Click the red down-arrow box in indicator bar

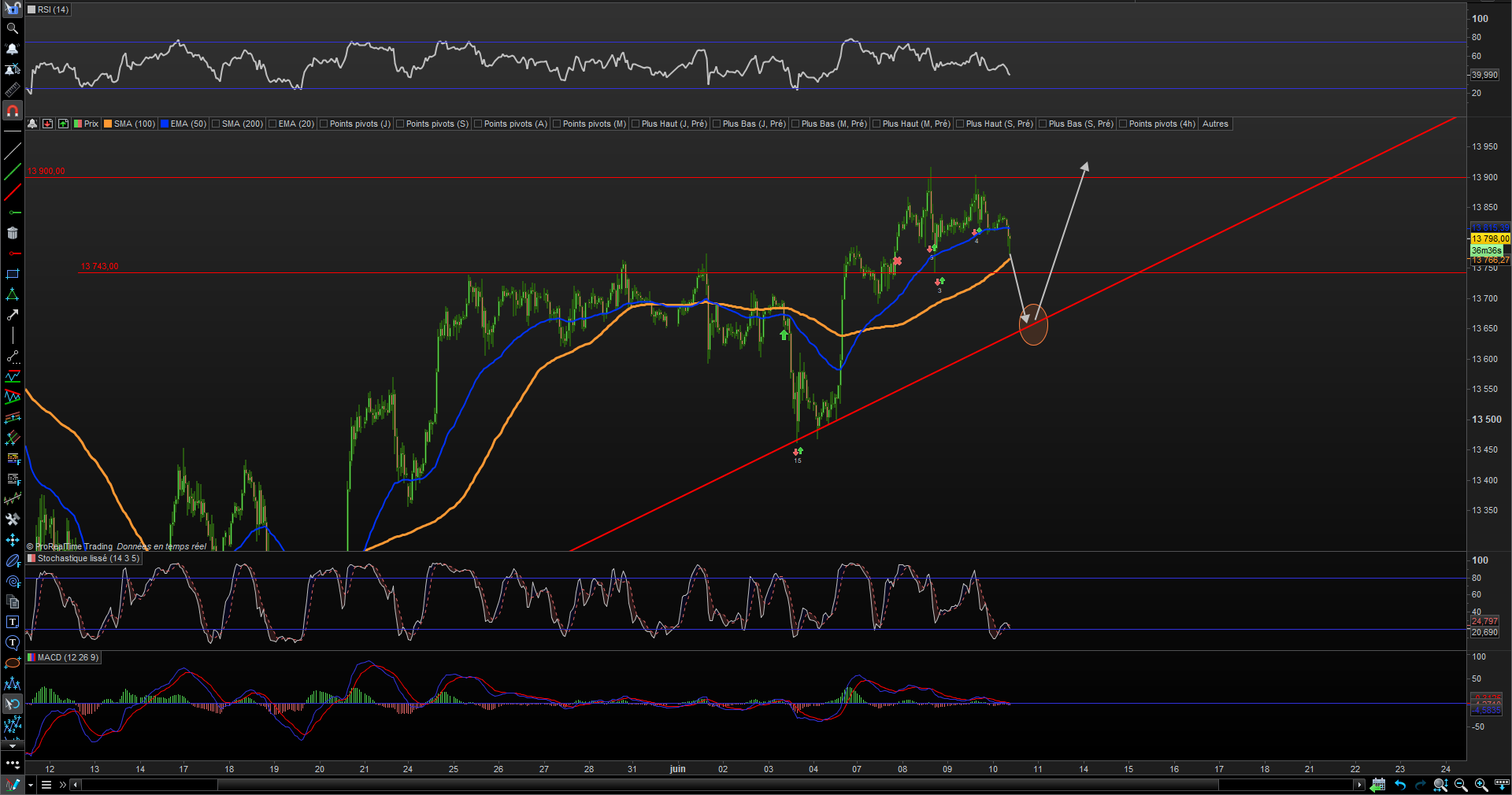[48, 124]
